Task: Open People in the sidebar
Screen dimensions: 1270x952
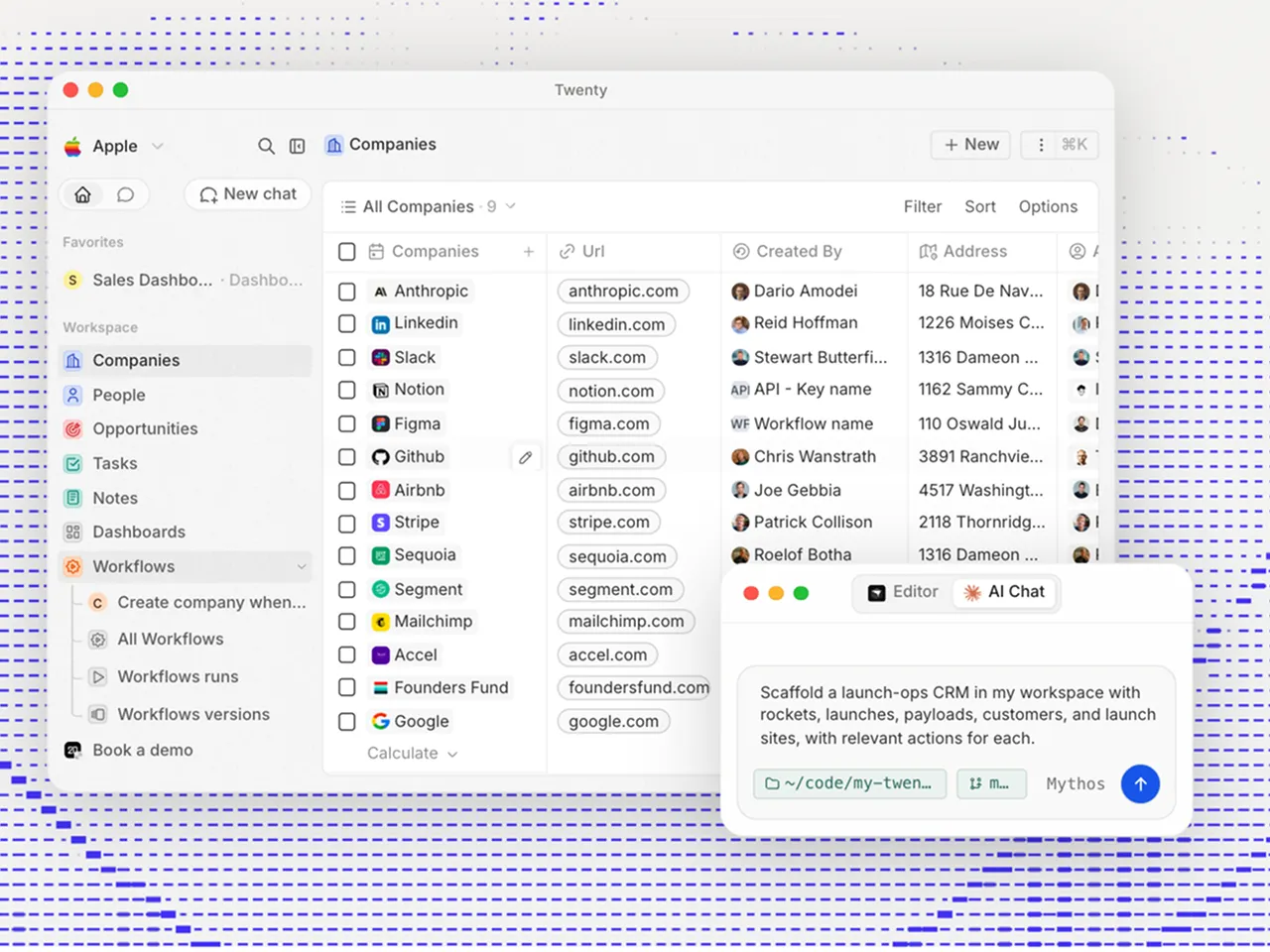Action: pos(186,395)
